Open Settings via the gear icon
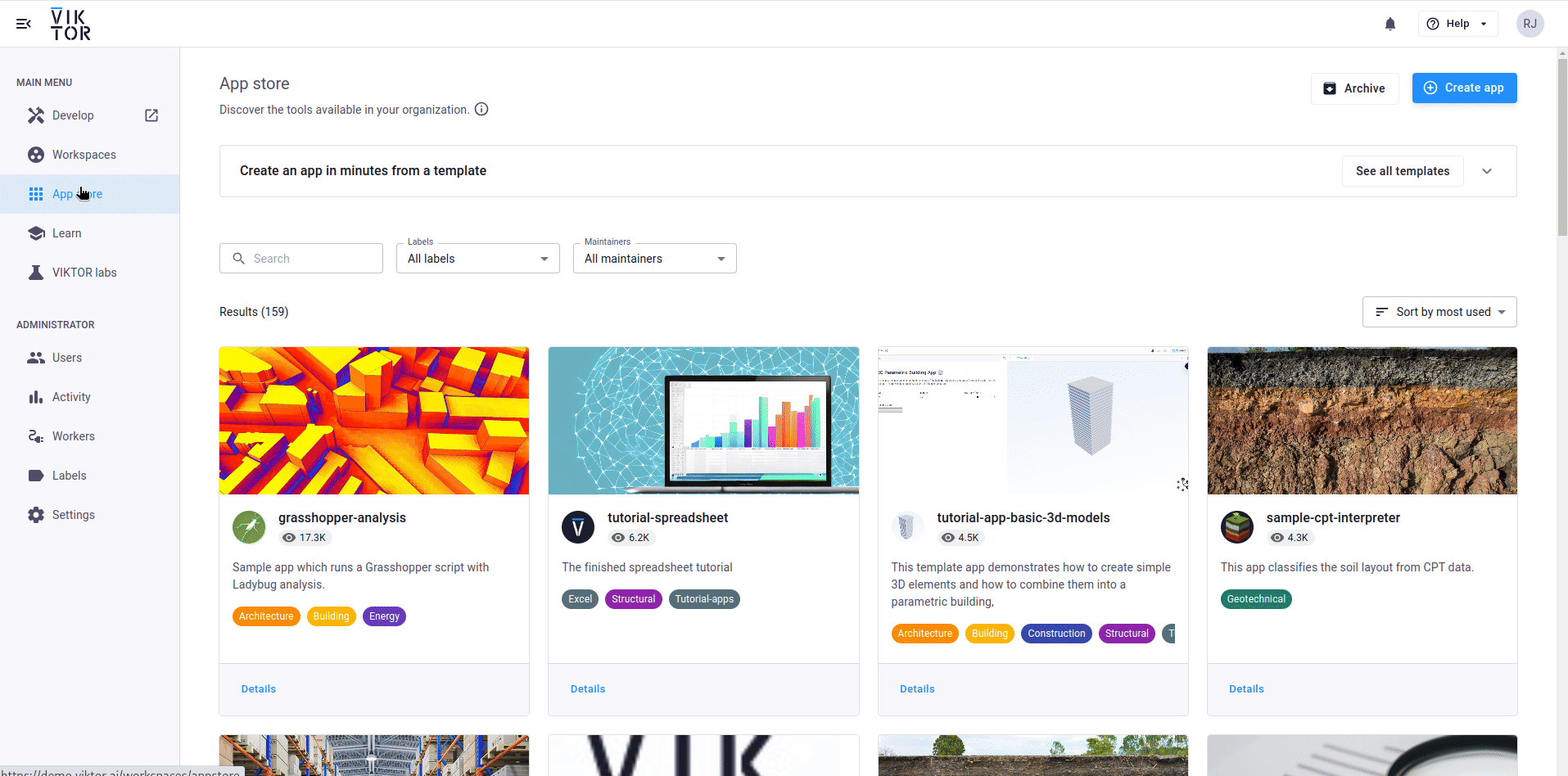1568x776 pixels. [x=36, y=514]
